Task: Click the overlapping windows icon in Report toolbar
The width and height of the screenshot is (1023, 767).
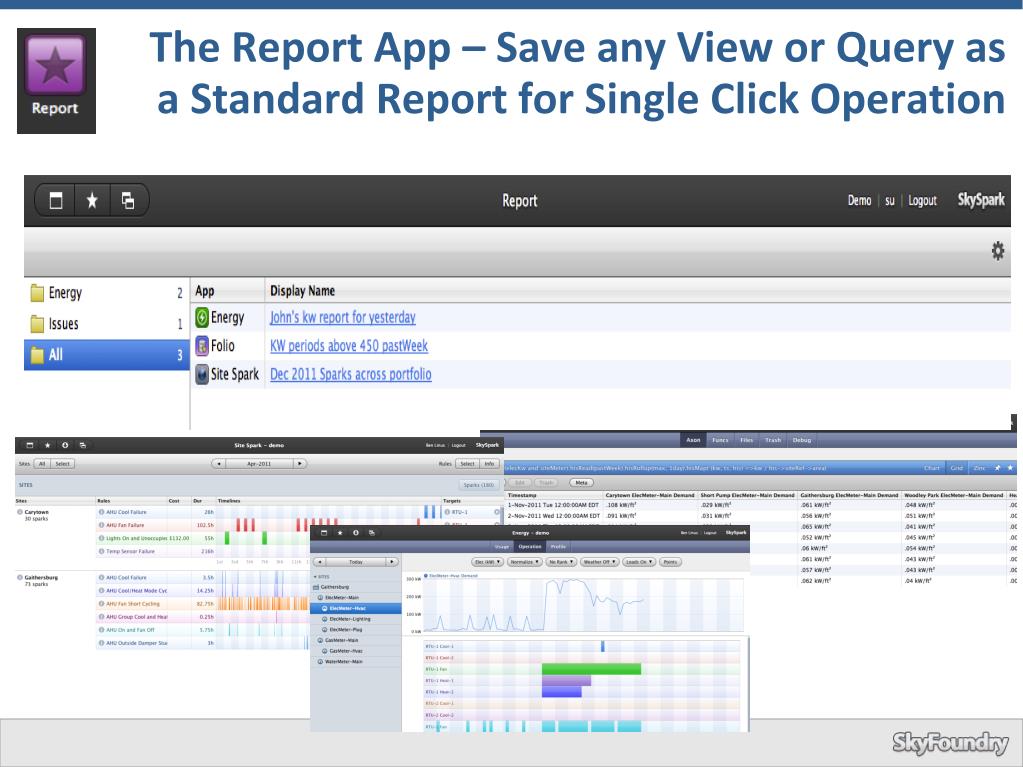Action: 128,200
